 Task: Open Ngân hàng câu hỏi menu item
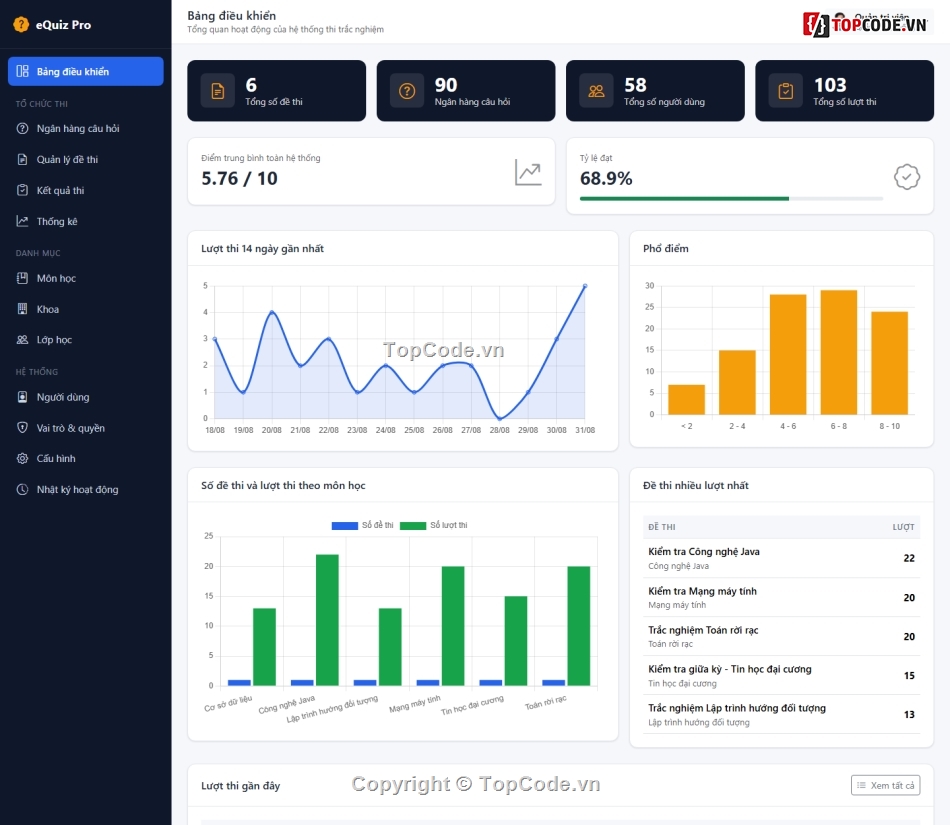(85, 128)
